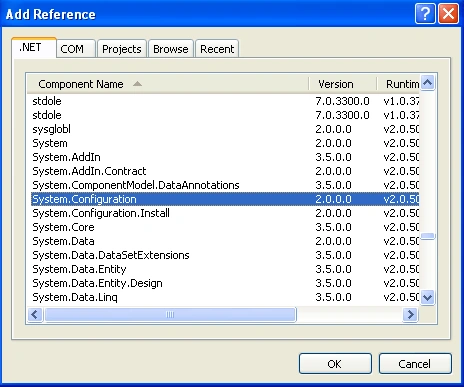Image resolution: width=464 pixels, height=387 pixels.
Task: Click the horizontal scrollbar left arrow
Action: [35, 314]
